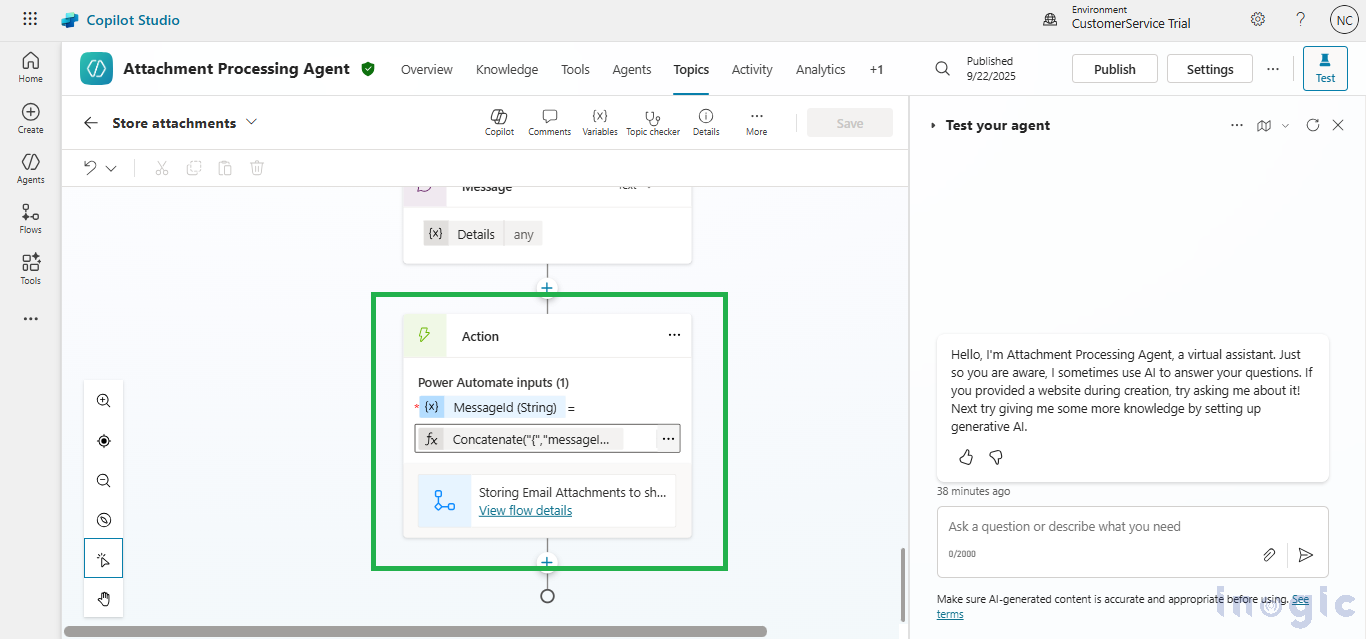The width and height of the screenshot is (1366, 639).
Task: Click the ask a question input field
Action: [x=1100, y=527]
